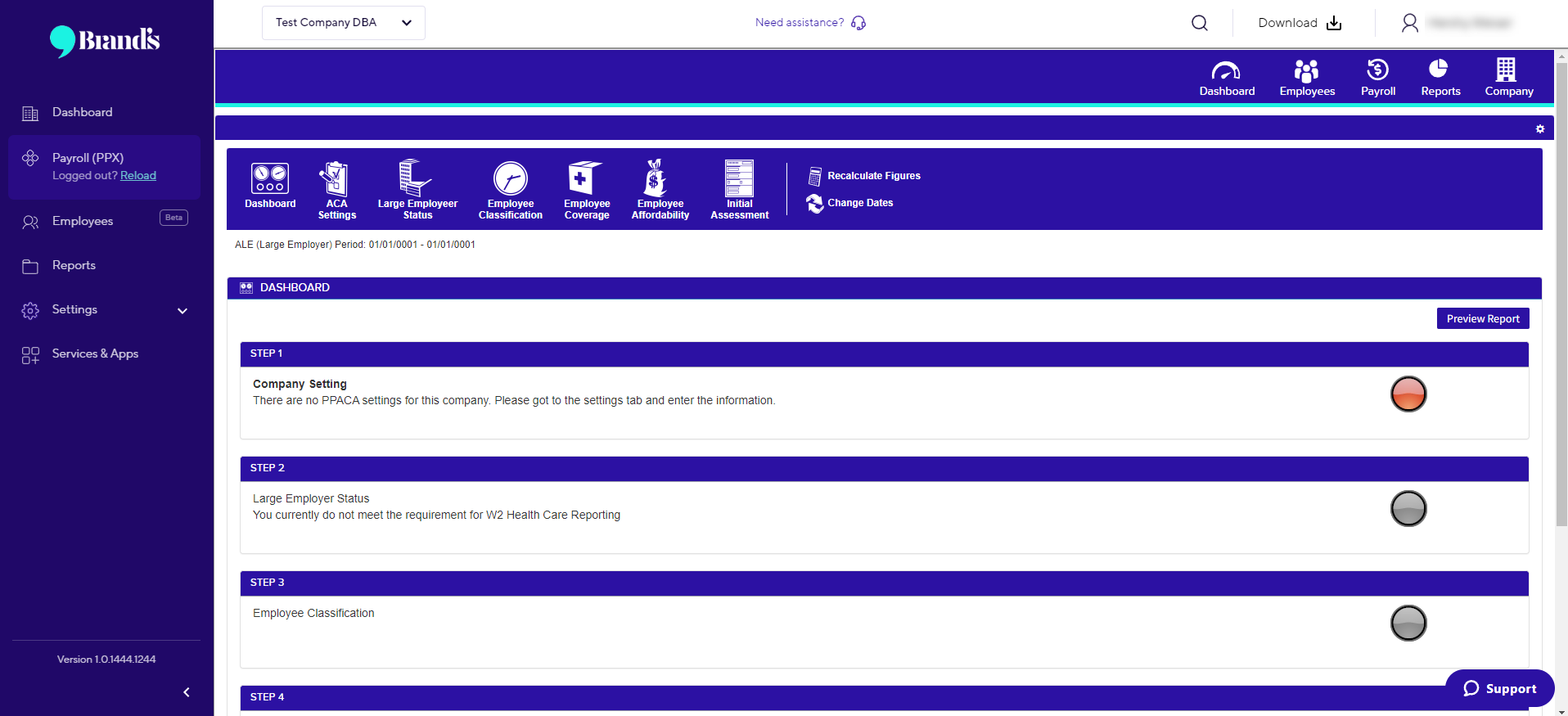The height and width of the screenshot is (716, 1568).
Task: Open the Test Company DBA dropdown
Action: pyautogui.click(x=344, y=23)
